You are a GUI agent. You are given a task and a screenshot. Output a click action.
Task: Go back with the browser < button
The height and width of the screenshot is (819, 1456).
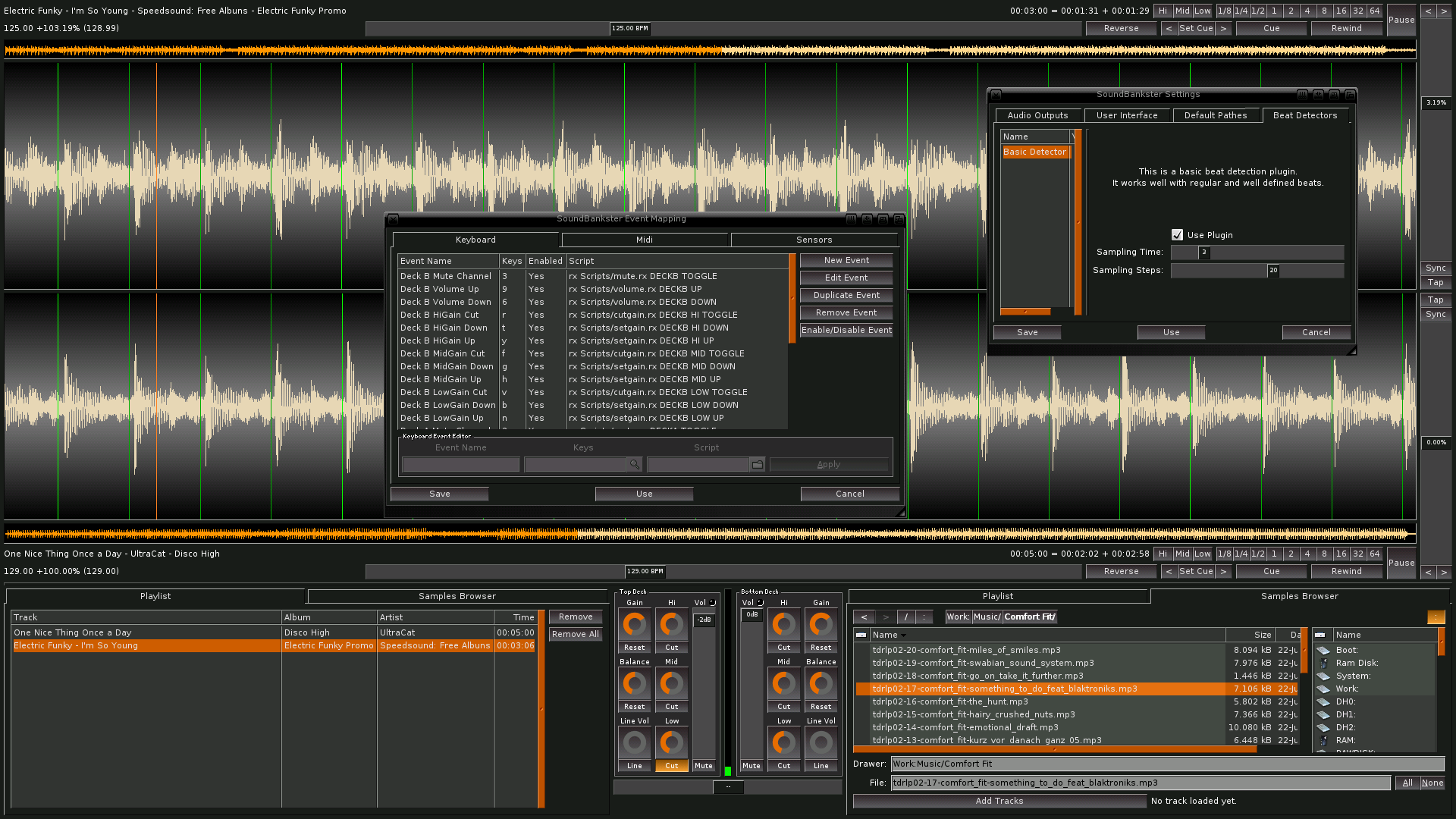[x=864, y=617]
